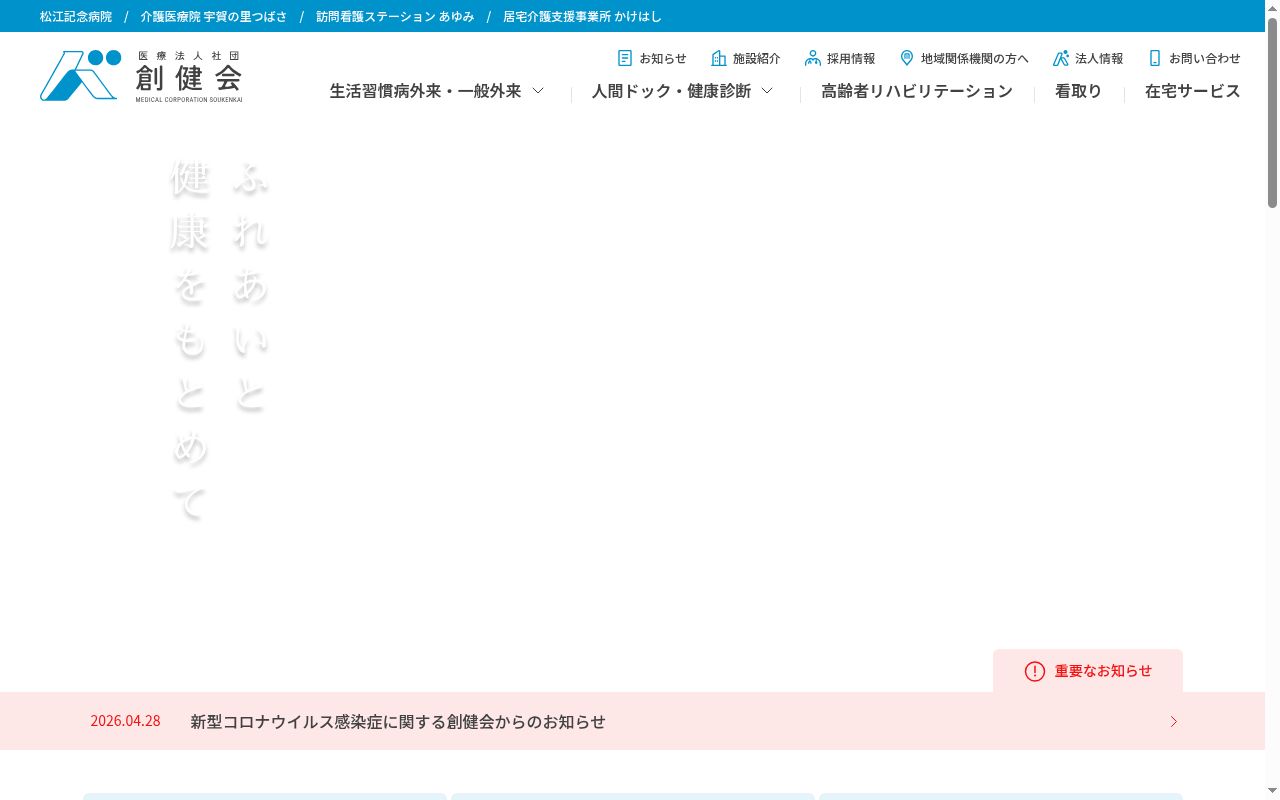The width and height of the screenshot is (1280, 800).
Task: Click the お知らせ header link text
Action: tap(663, 58)
